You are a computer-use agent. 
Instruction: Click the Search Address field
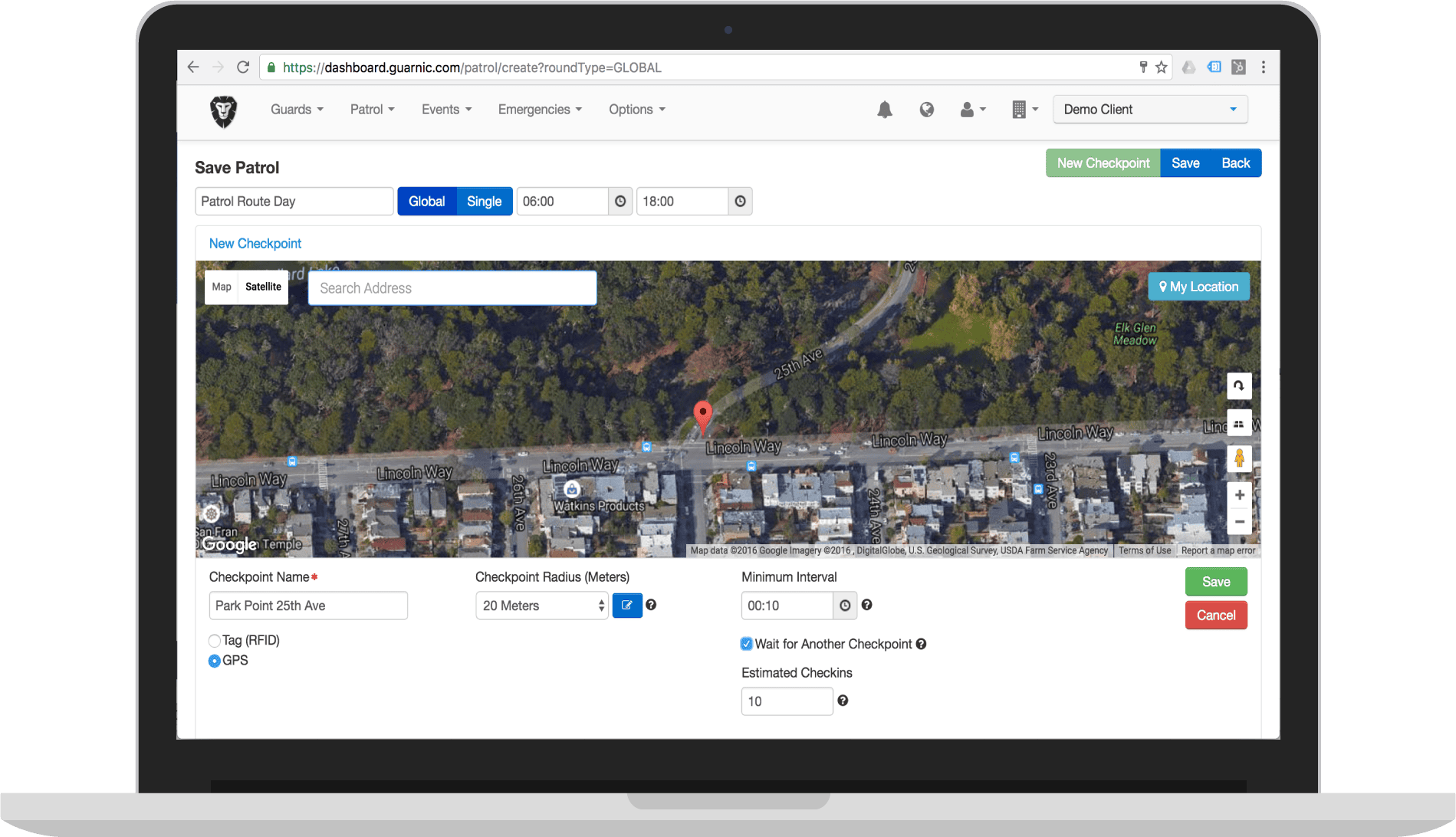click(x=452, y=288)
